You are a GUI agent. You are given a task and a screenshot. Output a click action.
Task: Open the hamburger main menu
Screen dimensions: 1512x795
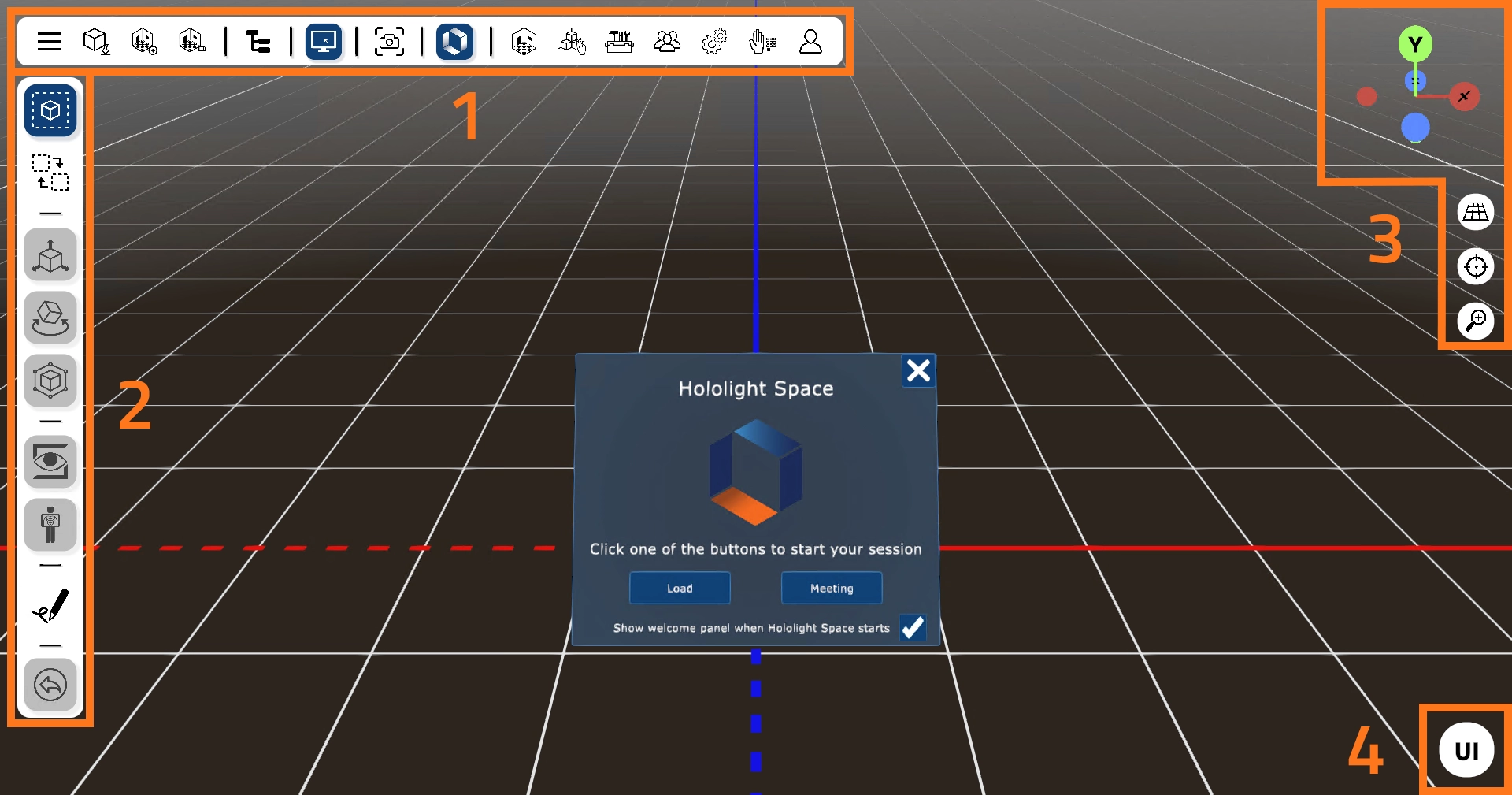[x=49, y=41]
